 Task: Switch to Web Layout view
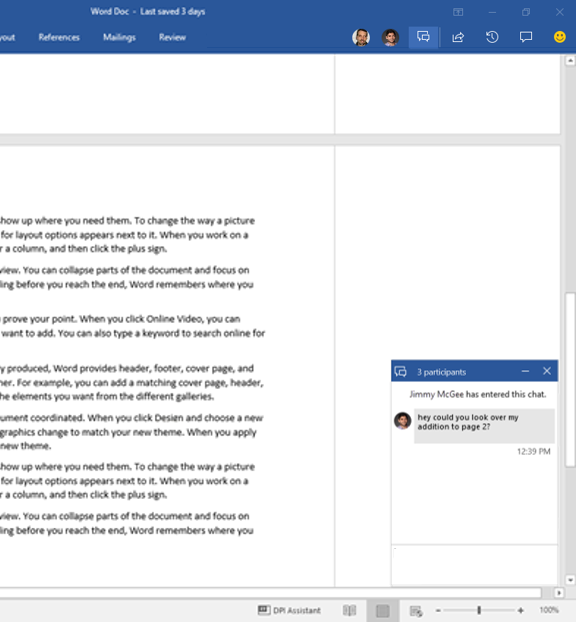pos(416,610)
